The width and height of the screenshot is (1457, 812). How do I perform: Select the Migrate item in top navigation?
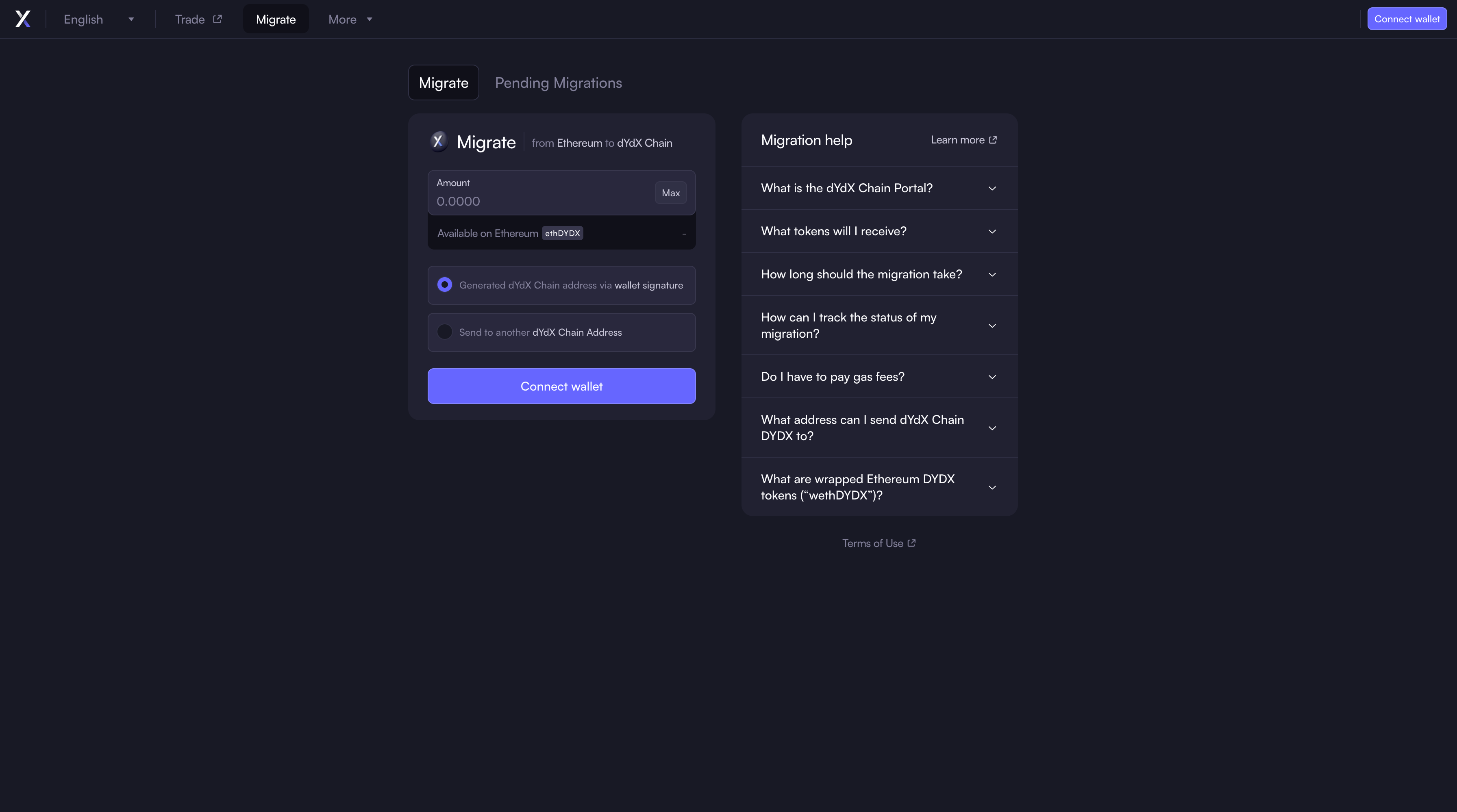pyautogui.click(x=276, y=19)
